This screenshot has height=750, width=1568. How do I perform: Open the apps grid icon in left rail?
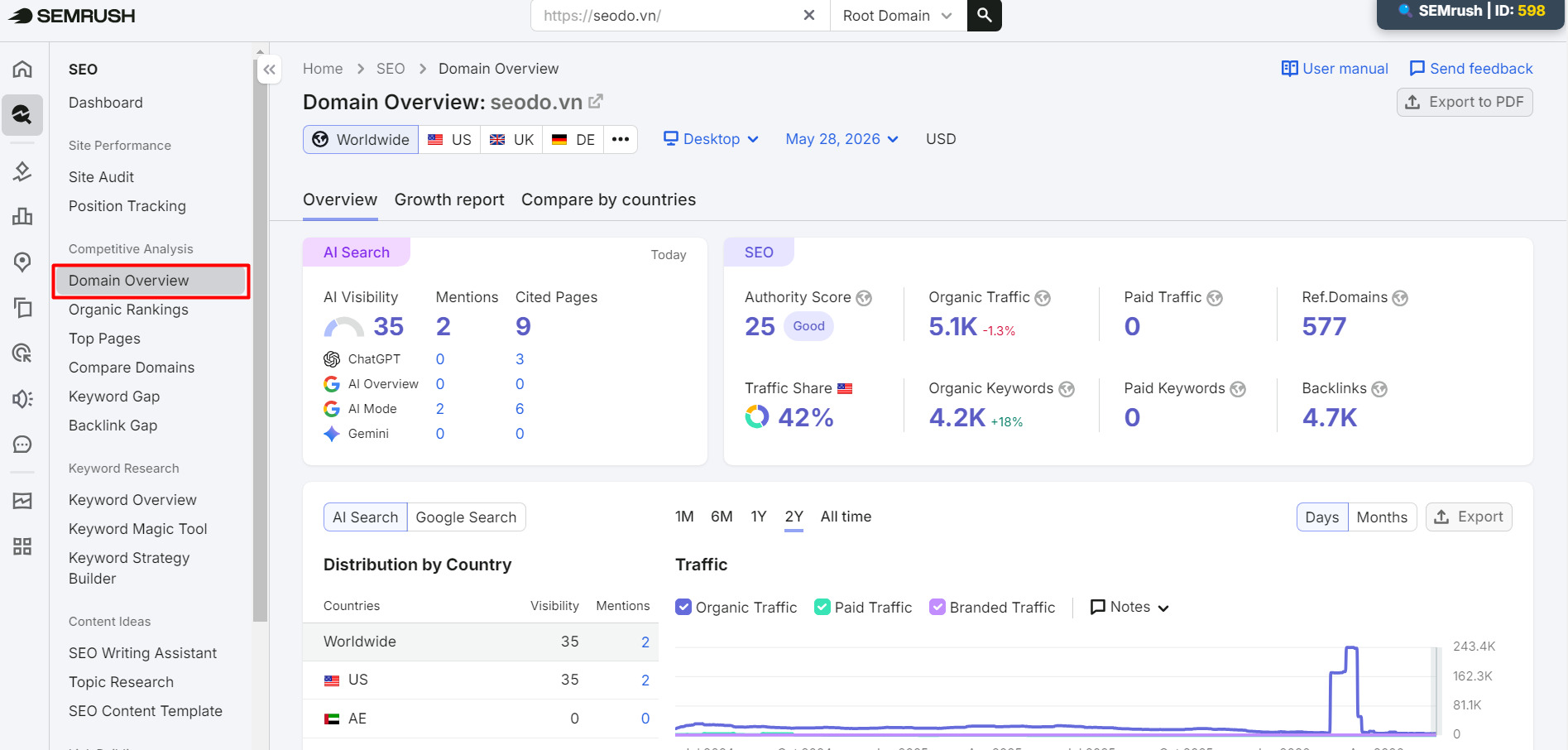[22, 546]
